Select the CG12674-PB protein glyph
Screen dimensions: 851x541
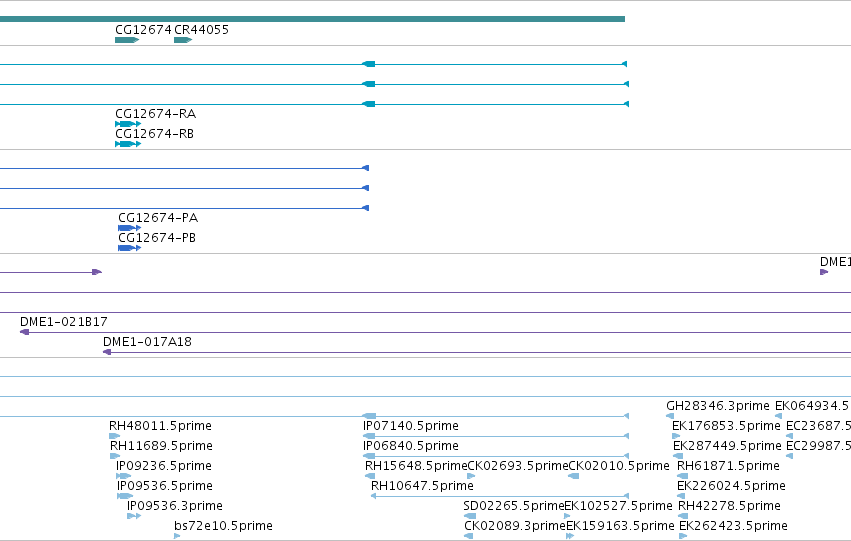click(x=130, y=248)
